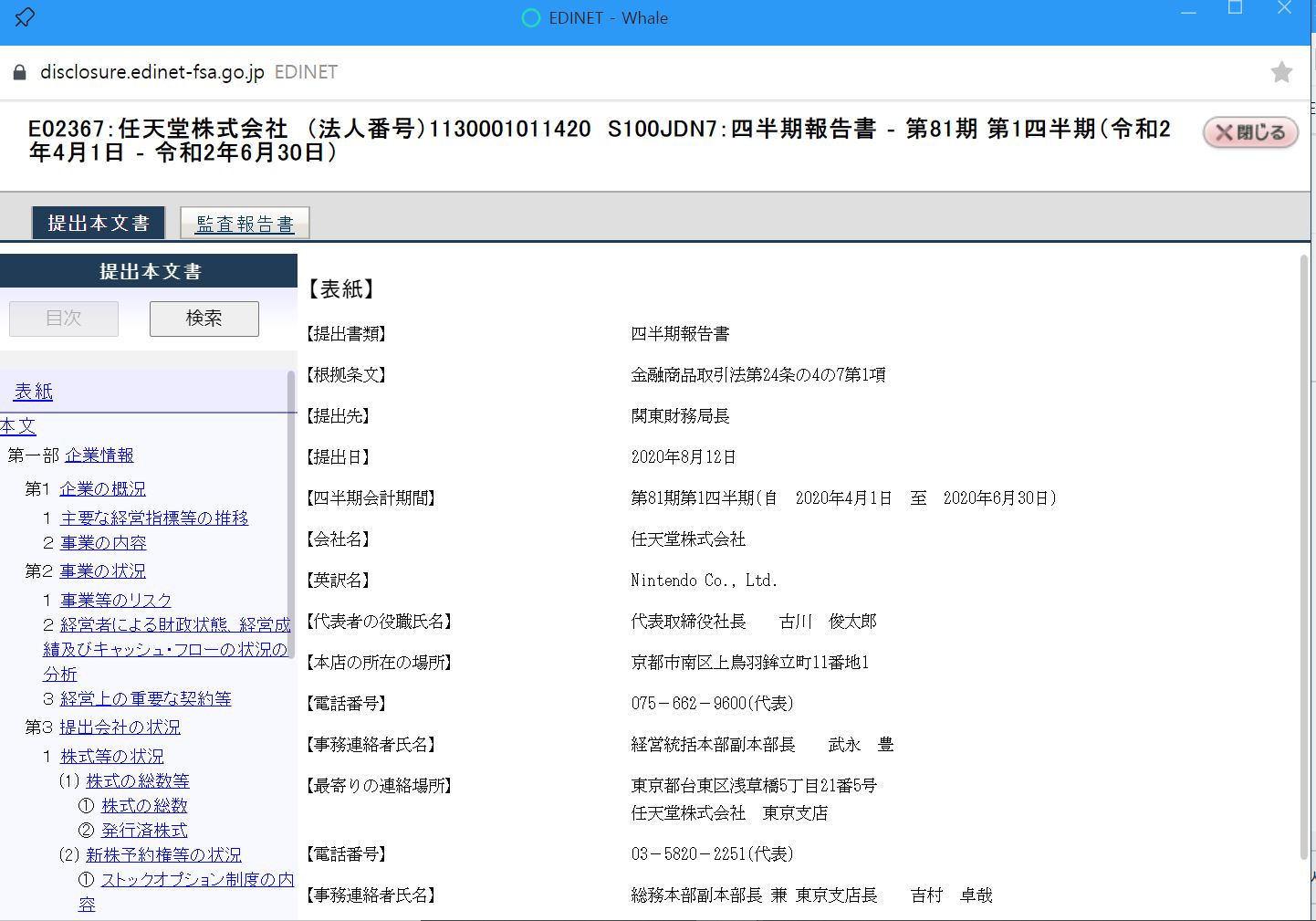1316x921 pixels.
Task: Click the 【提出先】 label
Action: [338, 416]
